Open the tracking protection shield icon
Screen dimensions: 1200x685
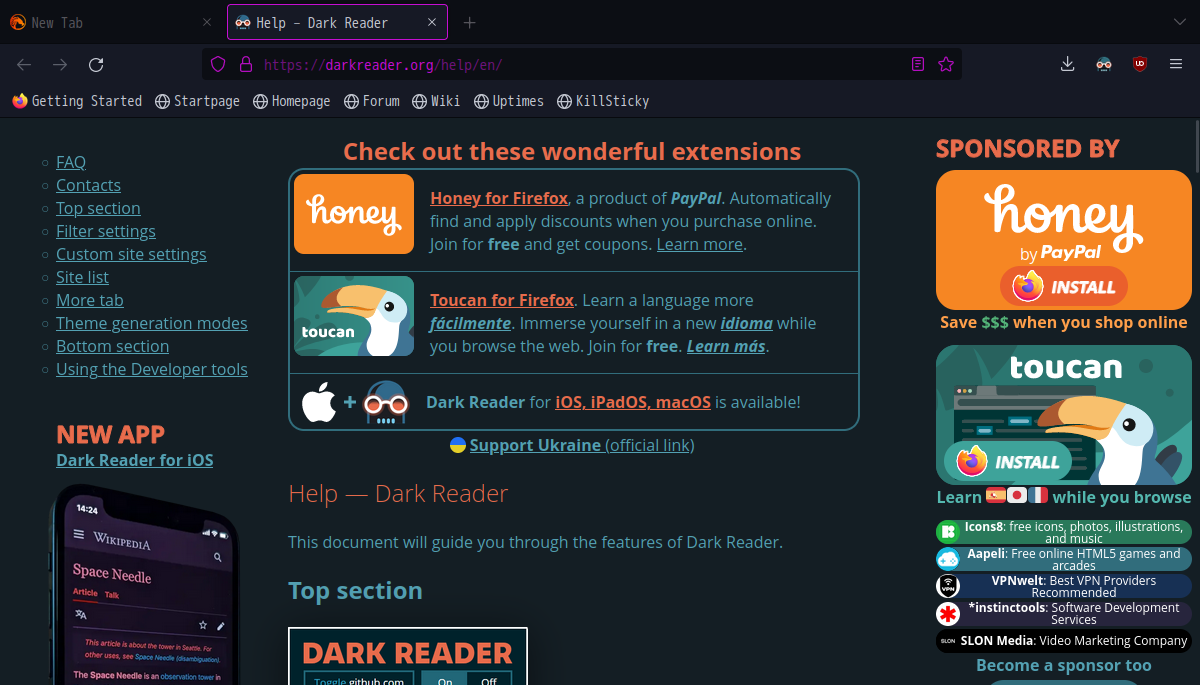pos(218,64)
